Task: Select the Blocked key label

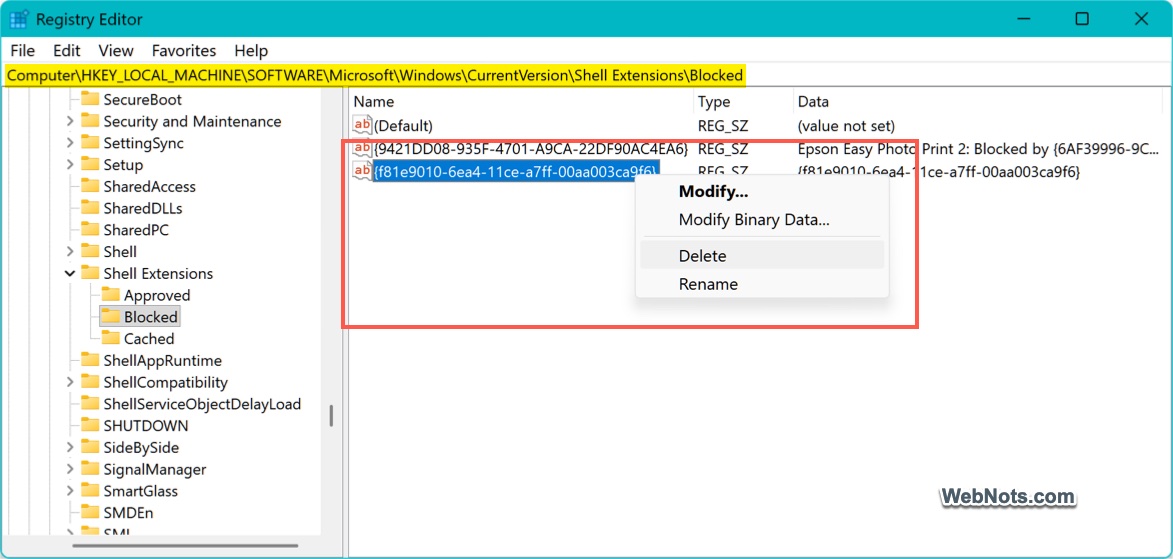Action: pos(150,317)
